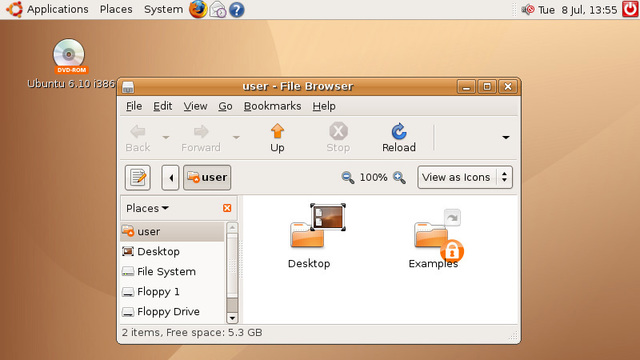Click the zoom in magnifier icon
The width and height of the screenshot is (640, 360).
(x=399, y=178)
